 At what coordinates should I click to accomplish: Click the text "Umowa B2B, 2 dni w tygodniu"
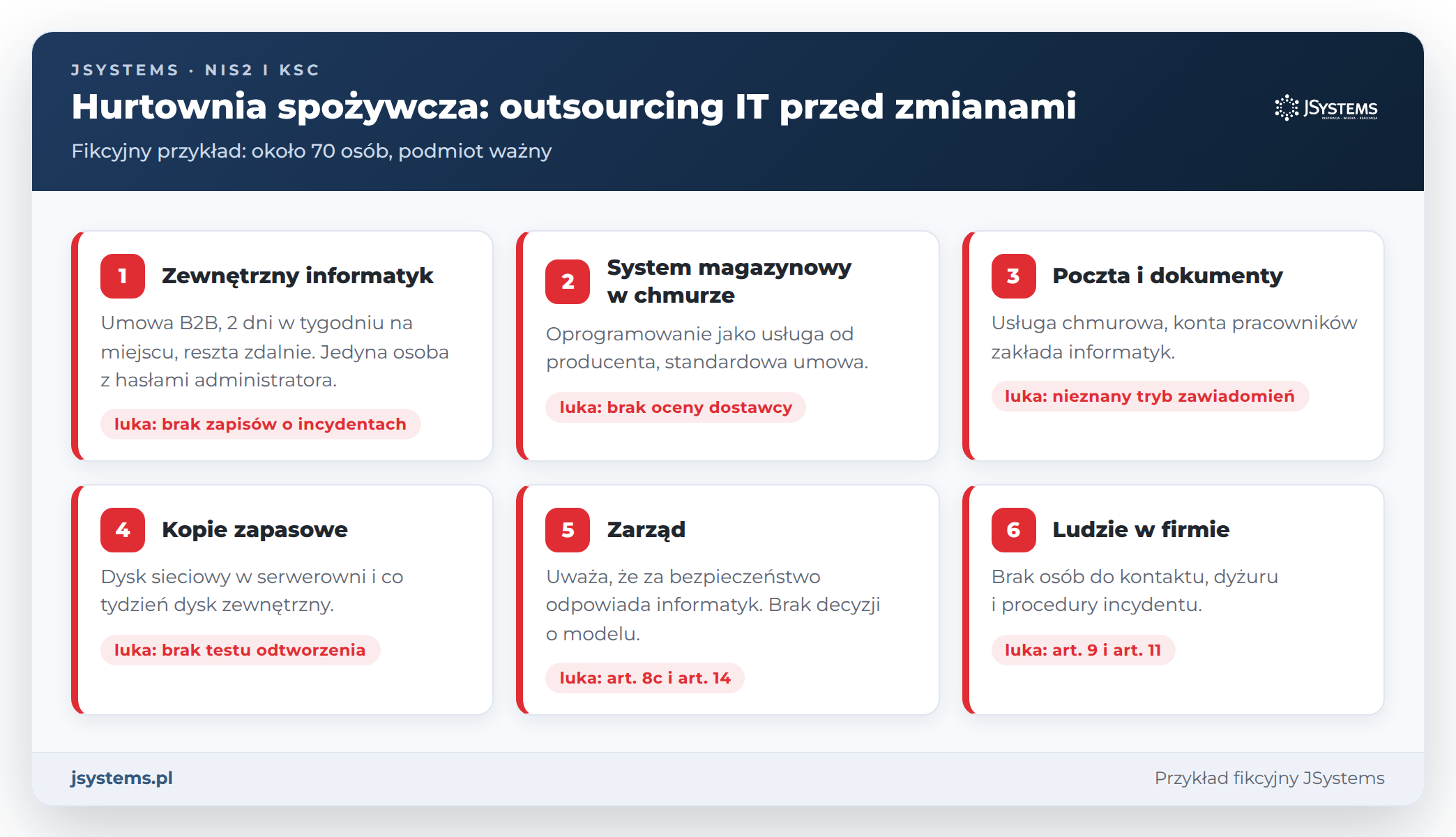[x=244, y=323]
